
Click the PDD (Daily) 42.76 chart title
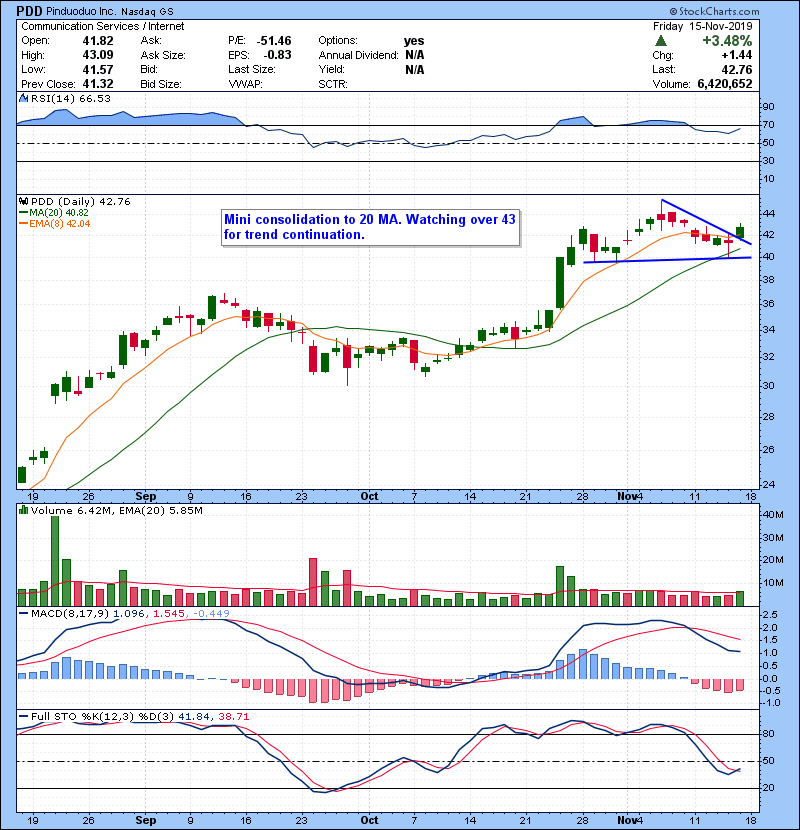tap(80, 201)
